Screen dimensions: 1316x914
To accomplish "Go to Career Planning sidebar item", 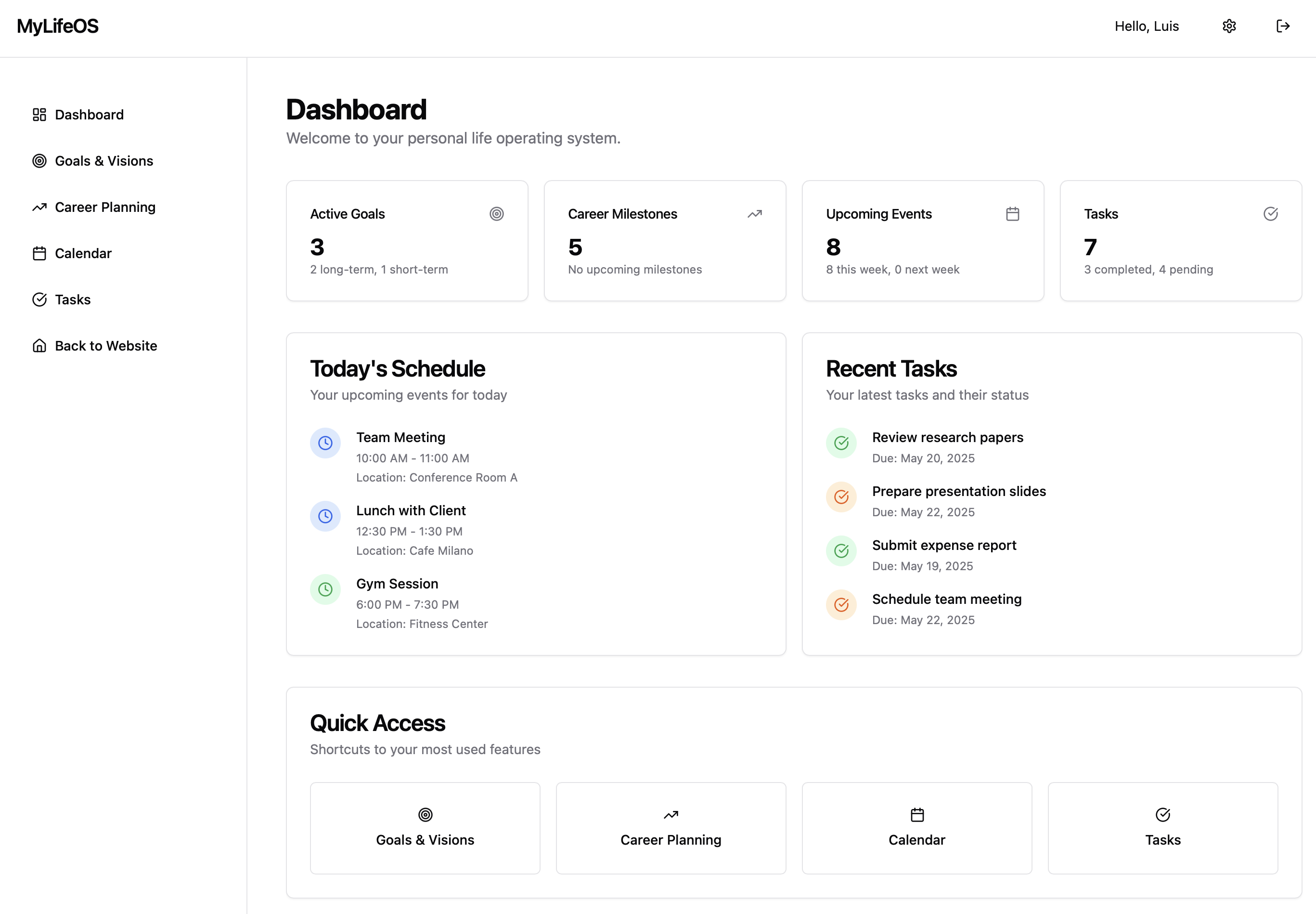I will (105, 207).
